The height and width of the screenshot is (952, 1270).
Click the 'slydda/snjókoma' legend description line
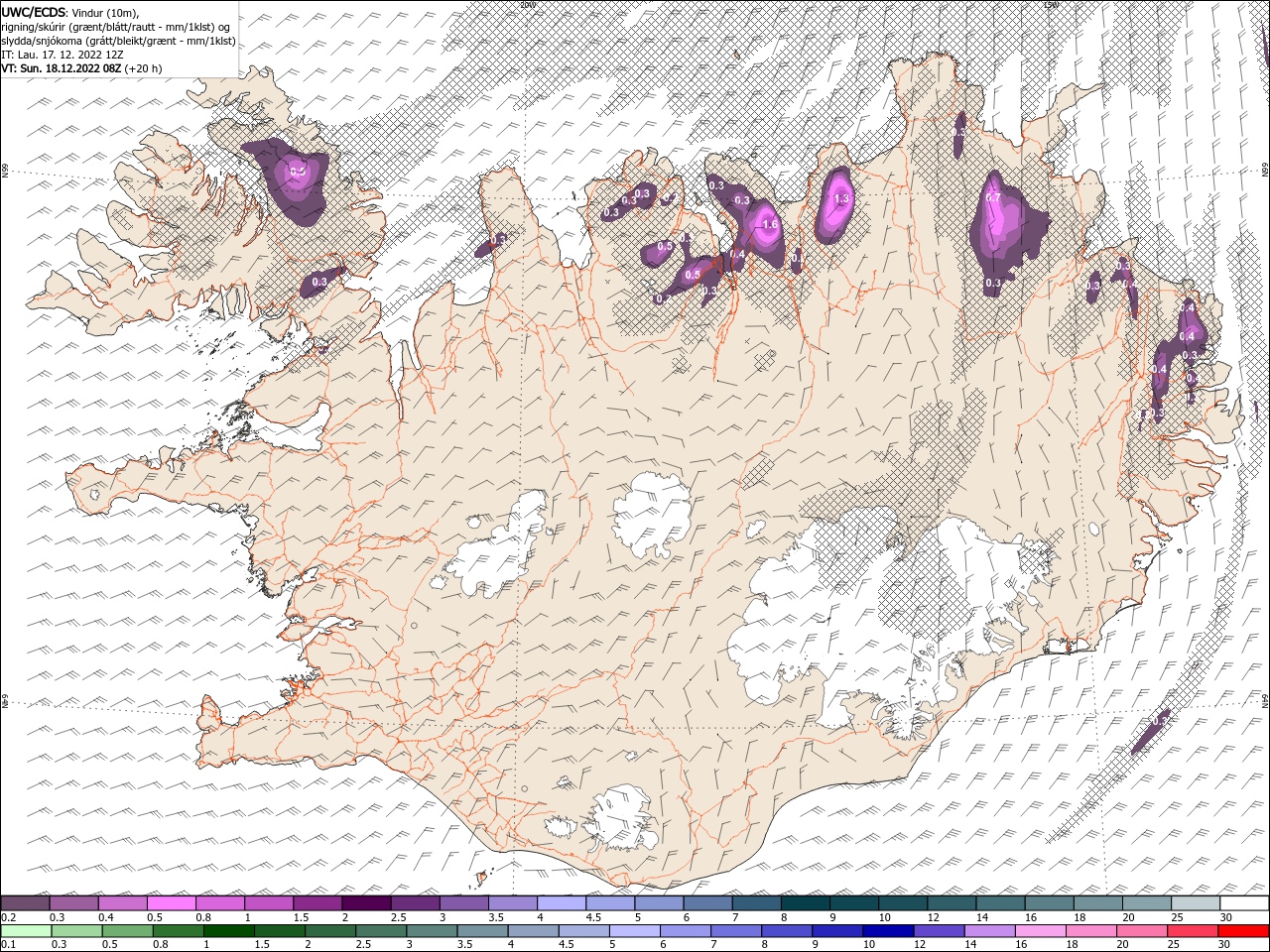[118, 41]
